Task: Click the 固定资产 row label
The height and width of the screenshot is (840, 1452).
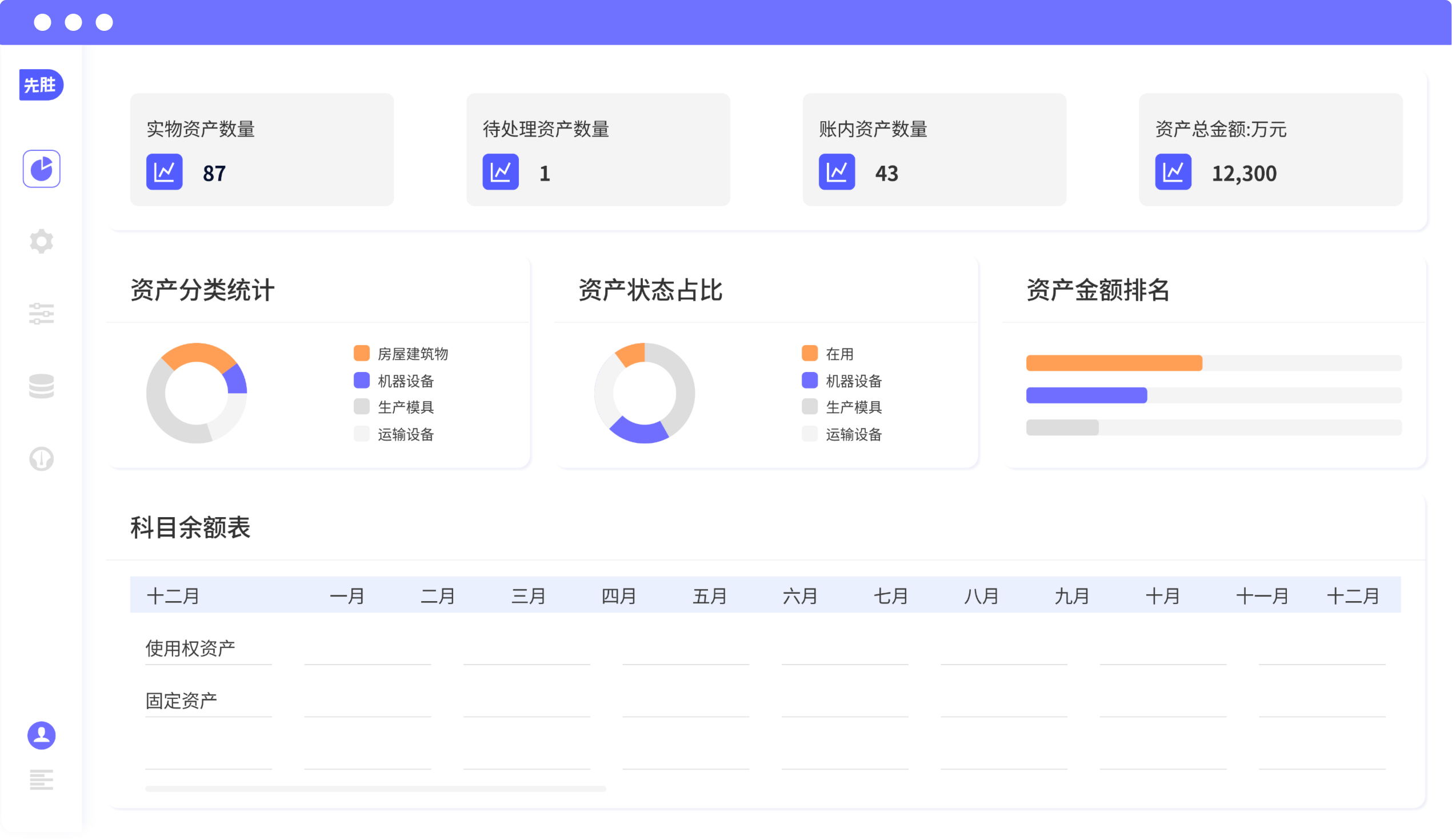Action: [181, 701]
